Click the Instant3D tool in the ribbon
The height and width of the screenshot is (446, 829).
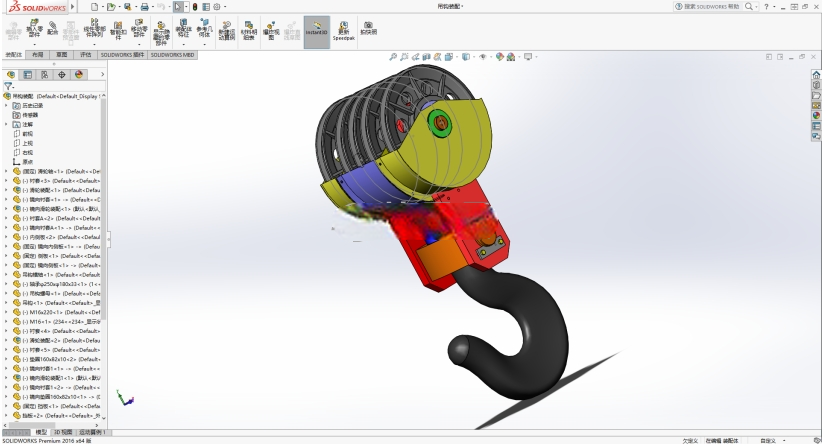pos(317,32)
